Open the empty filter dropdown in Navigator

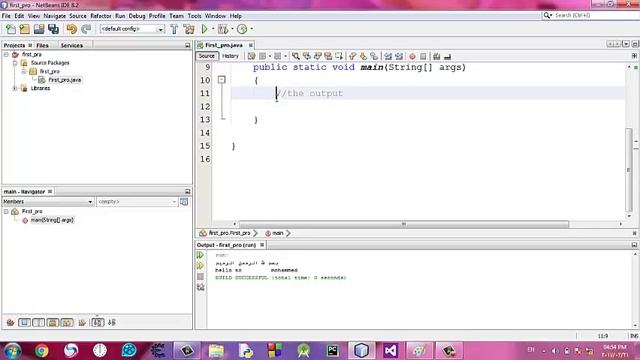click(137, 202)
